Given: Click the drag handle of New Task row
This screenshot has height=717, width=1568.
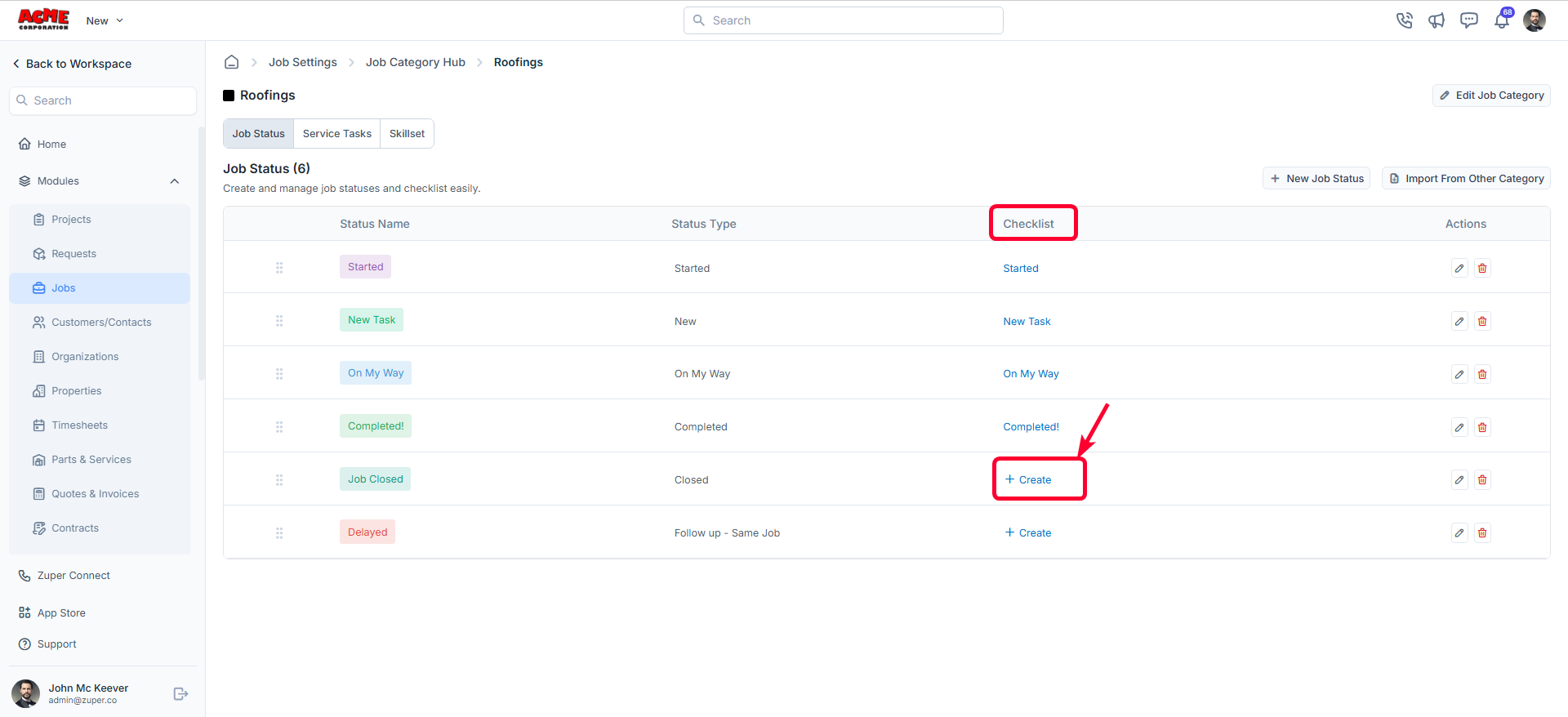Looking at the screenshot, I should (279, 321).
